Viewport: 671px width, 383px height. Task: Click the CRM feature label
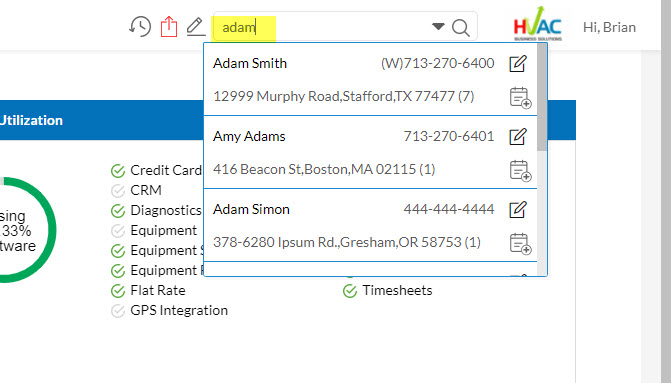point(146,190)
